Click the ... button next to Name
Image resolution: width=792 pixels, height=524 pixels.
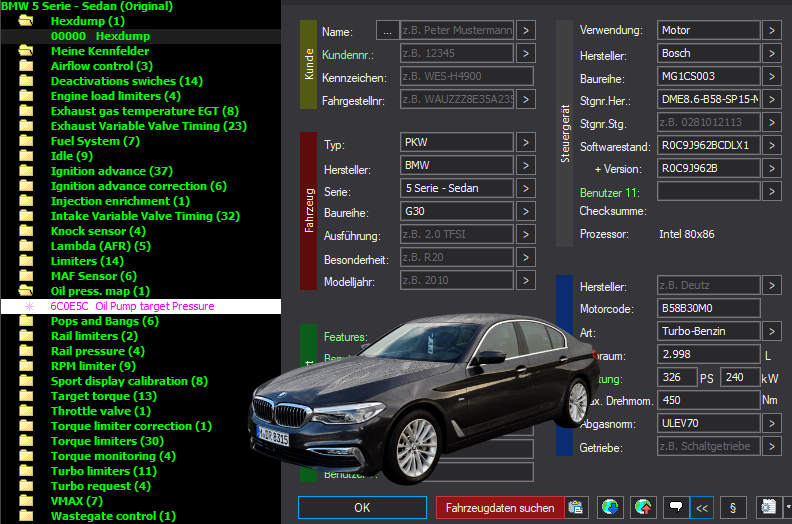[387, 30]
